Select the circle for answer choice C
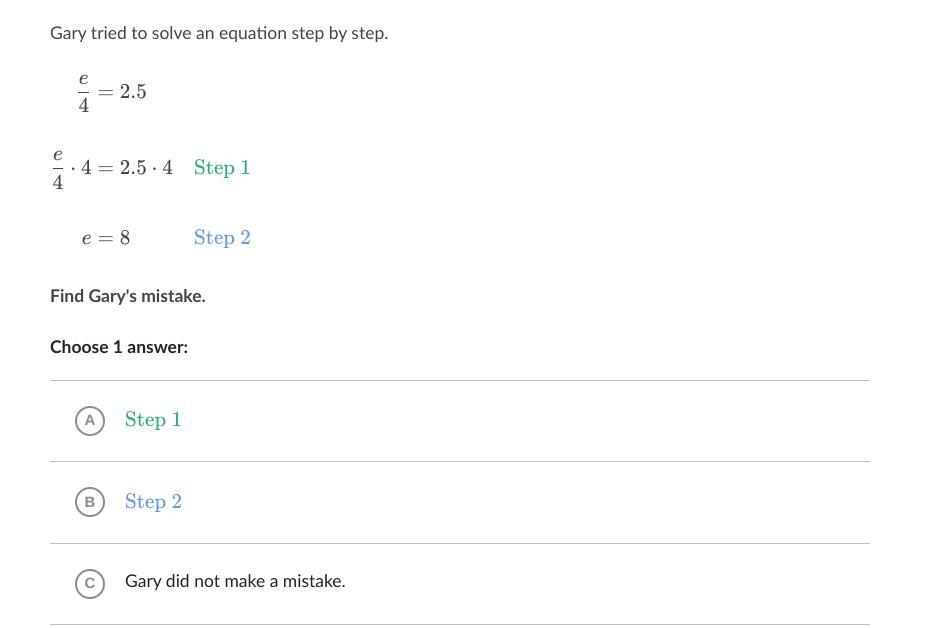Screen dimensions: 926x628 [90, 583]
